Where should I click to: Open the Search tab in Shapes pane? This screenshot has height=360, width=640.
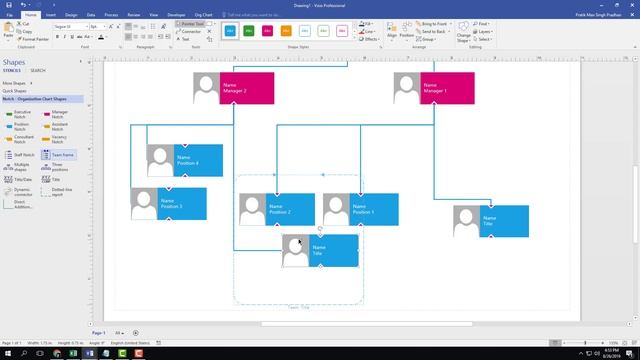[x=38, y=71]
